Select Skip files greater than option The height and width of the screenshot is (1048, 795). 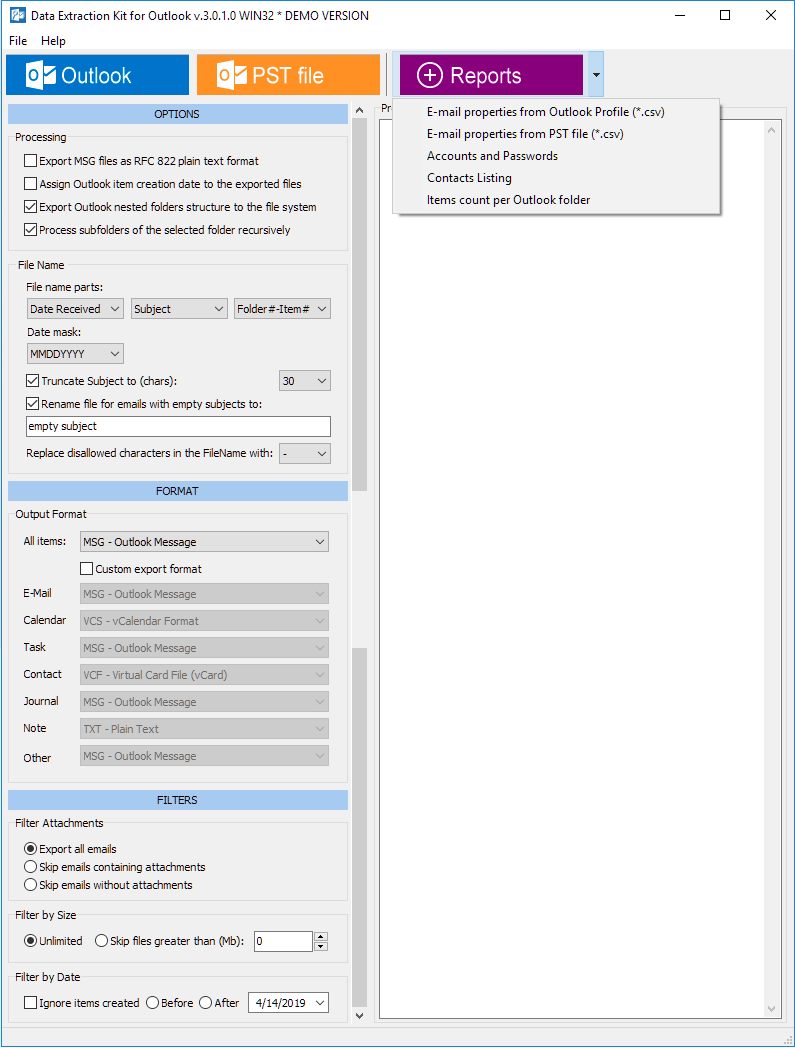[101, 940]
